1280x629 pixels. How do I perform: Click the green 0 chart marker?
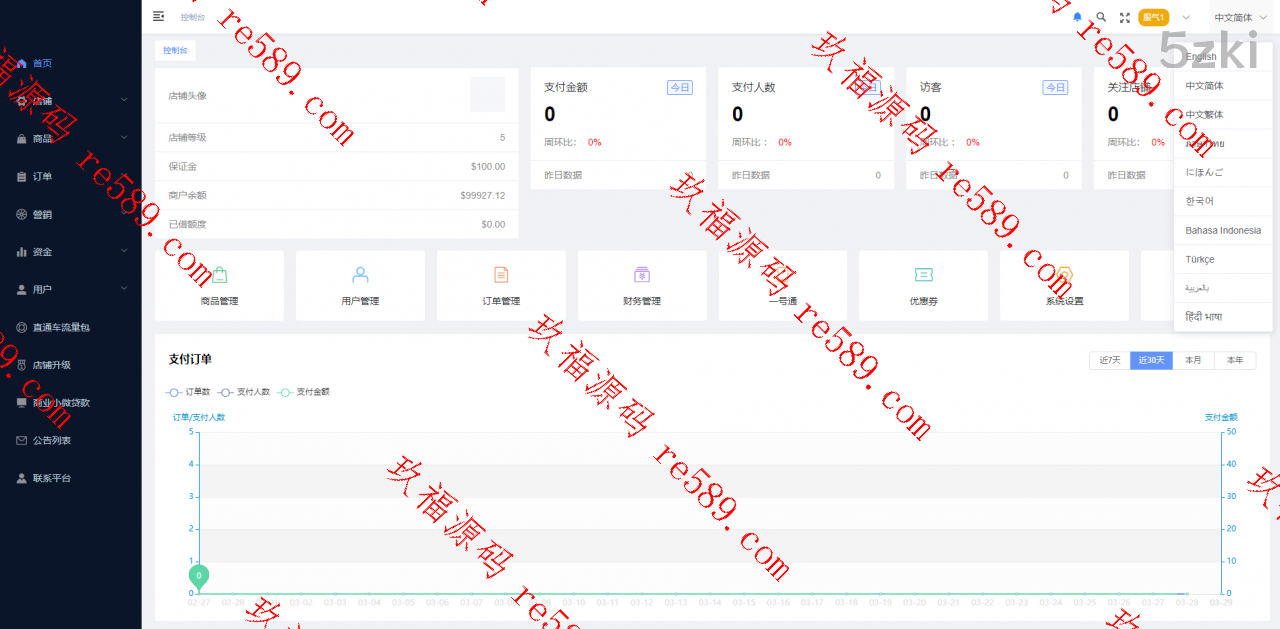[x=199, y=577]
